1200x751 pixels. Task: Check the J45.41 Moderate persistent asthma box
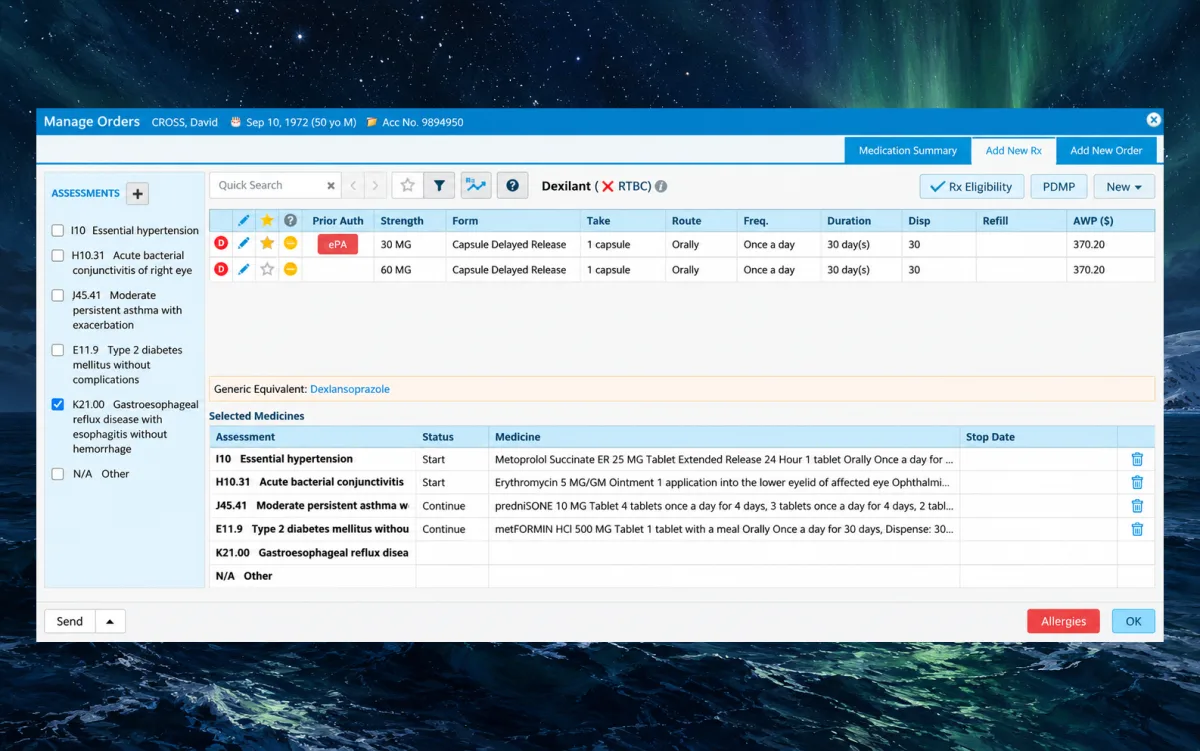click(x=58, y=296)
